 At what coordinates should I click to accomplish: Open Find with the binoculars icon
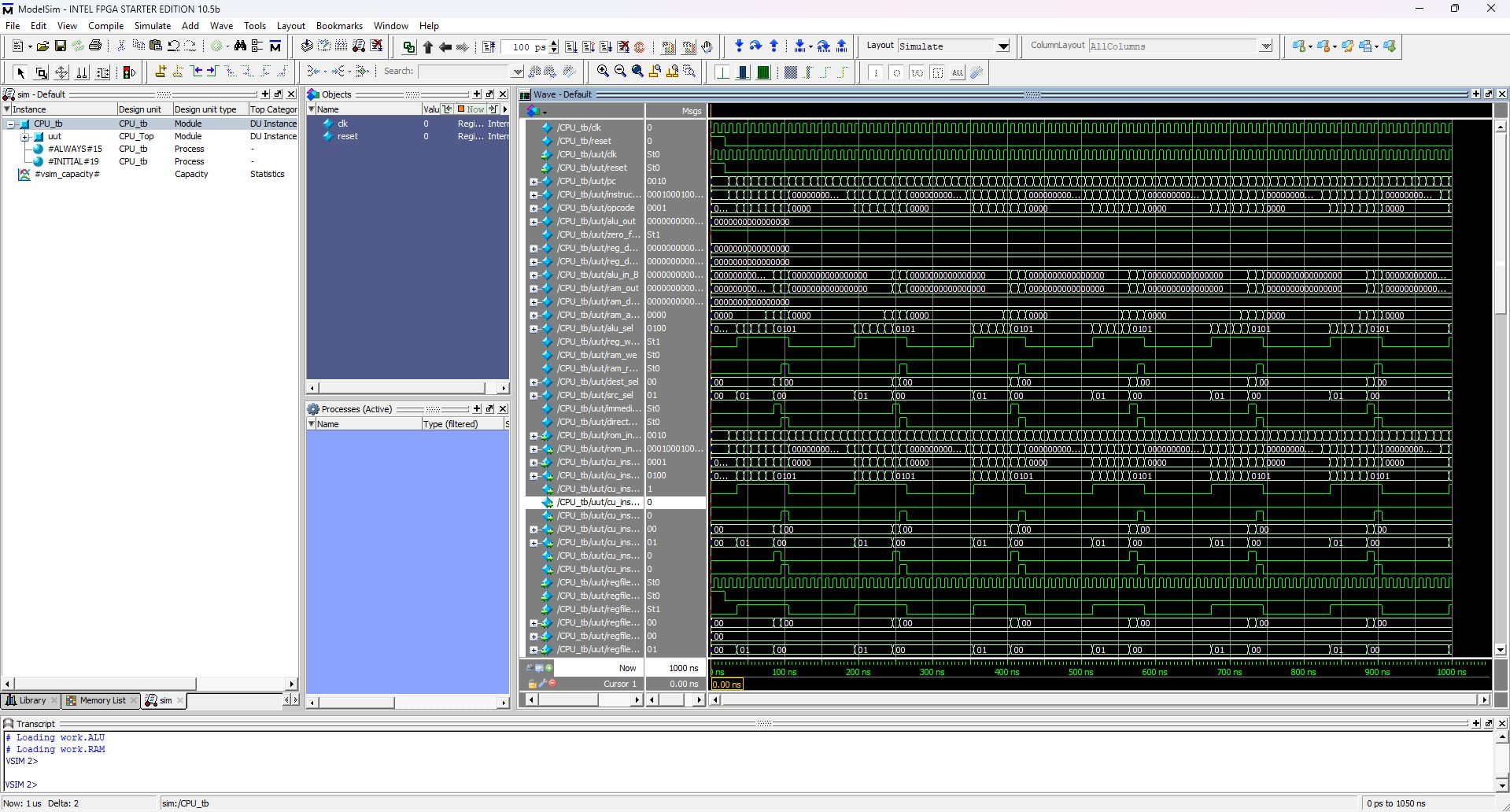[240, 46]
